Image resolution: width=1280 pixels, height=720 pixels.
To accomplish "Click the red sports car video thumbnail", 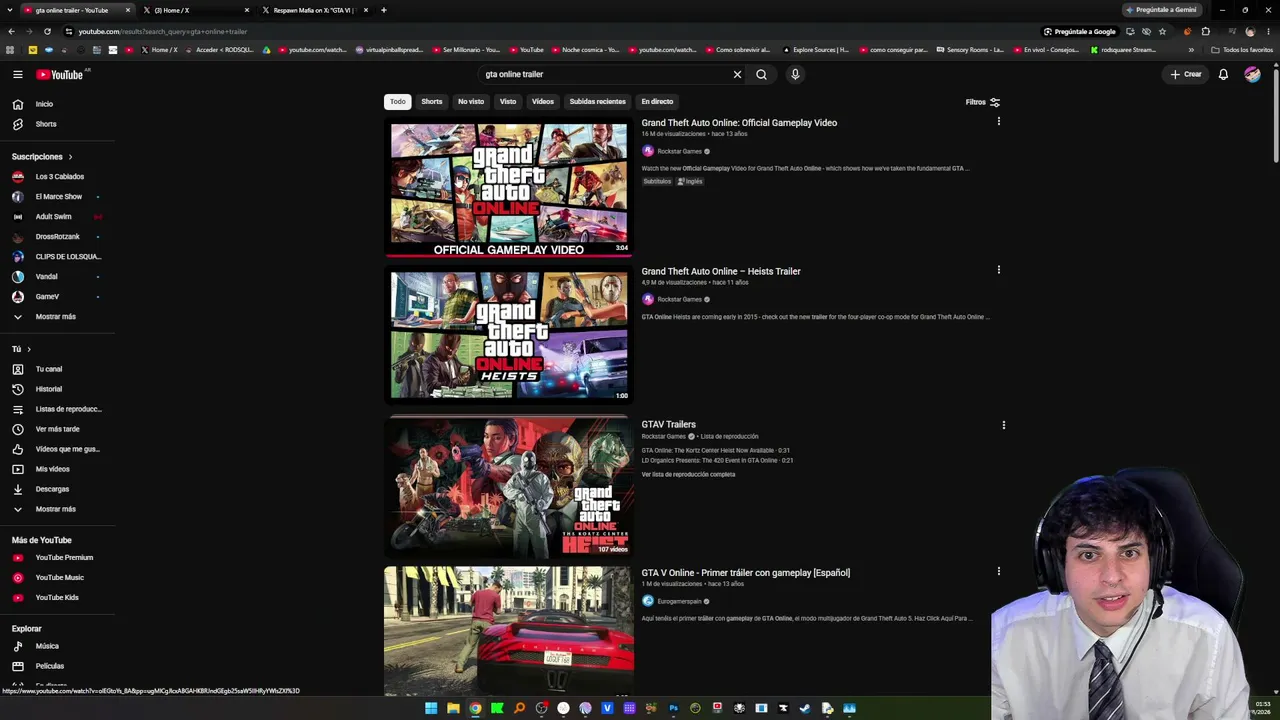I will [x=509, y=631].
